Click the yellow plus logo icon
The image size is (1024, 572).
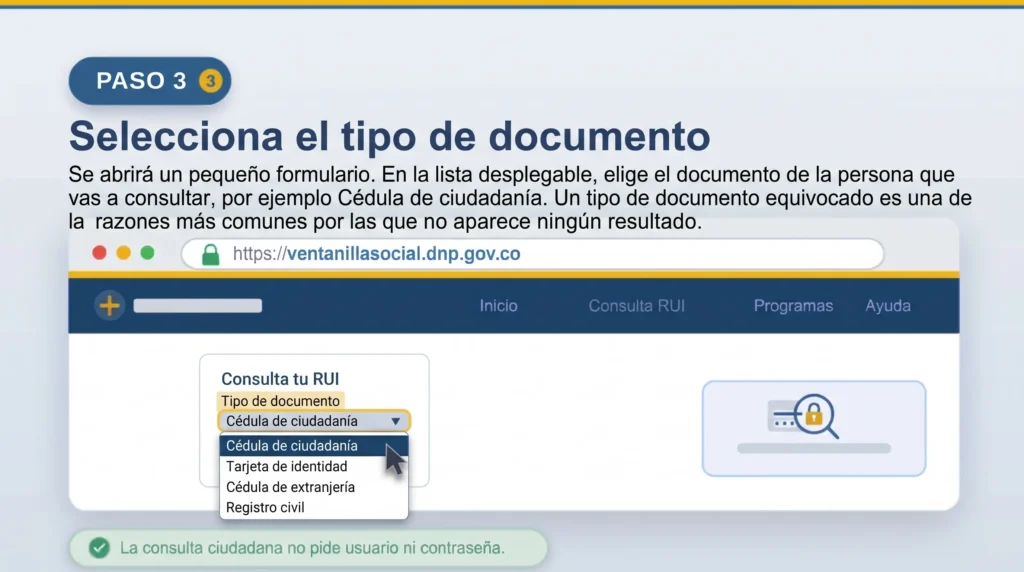[110, 306]
